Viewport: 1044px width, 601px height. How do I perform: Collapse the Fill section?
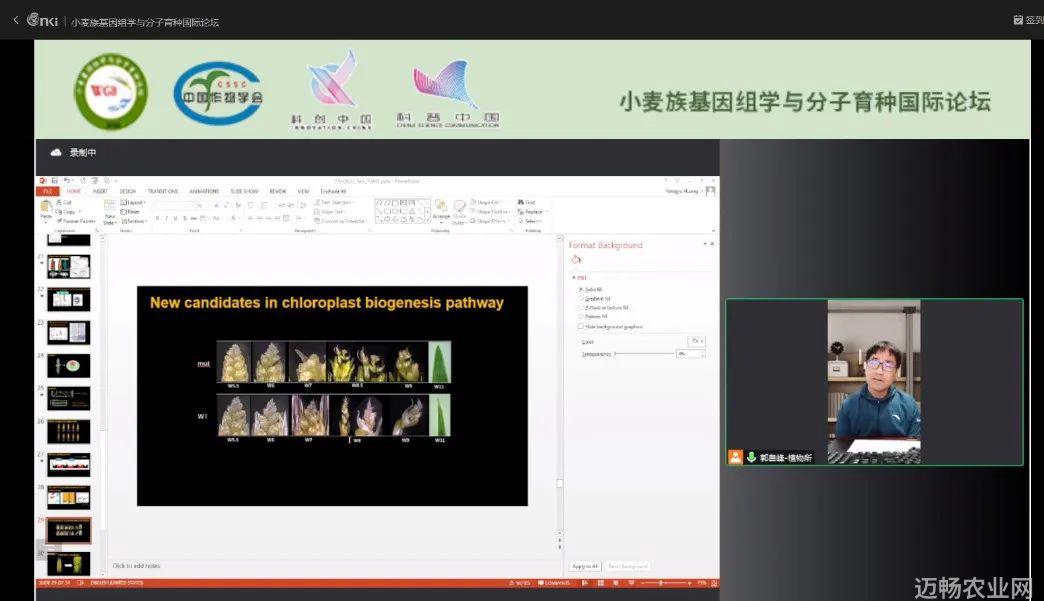pyautogui.click(x=574, y=278)
